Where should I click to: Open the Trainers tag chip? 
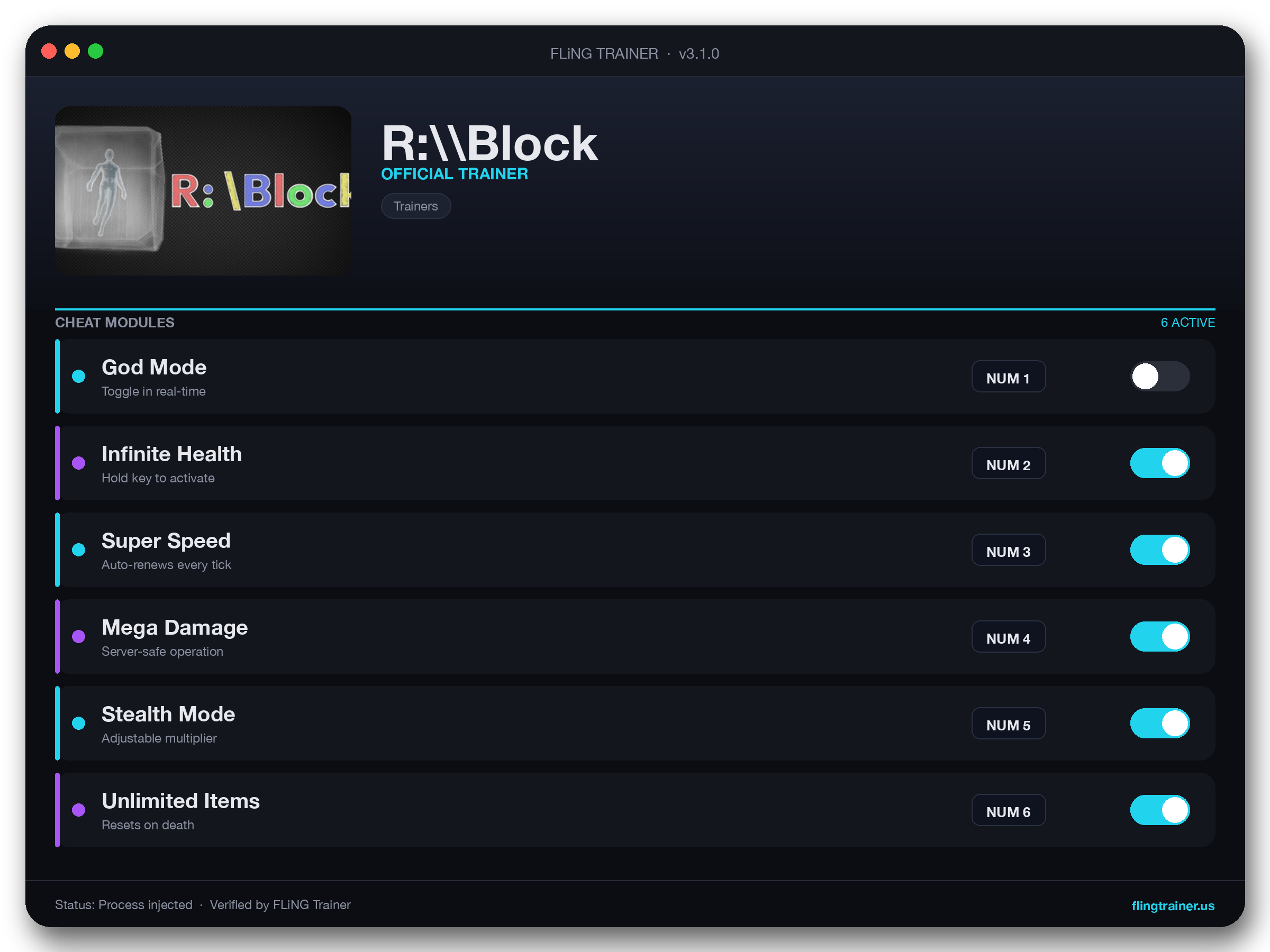pos(416,206)
